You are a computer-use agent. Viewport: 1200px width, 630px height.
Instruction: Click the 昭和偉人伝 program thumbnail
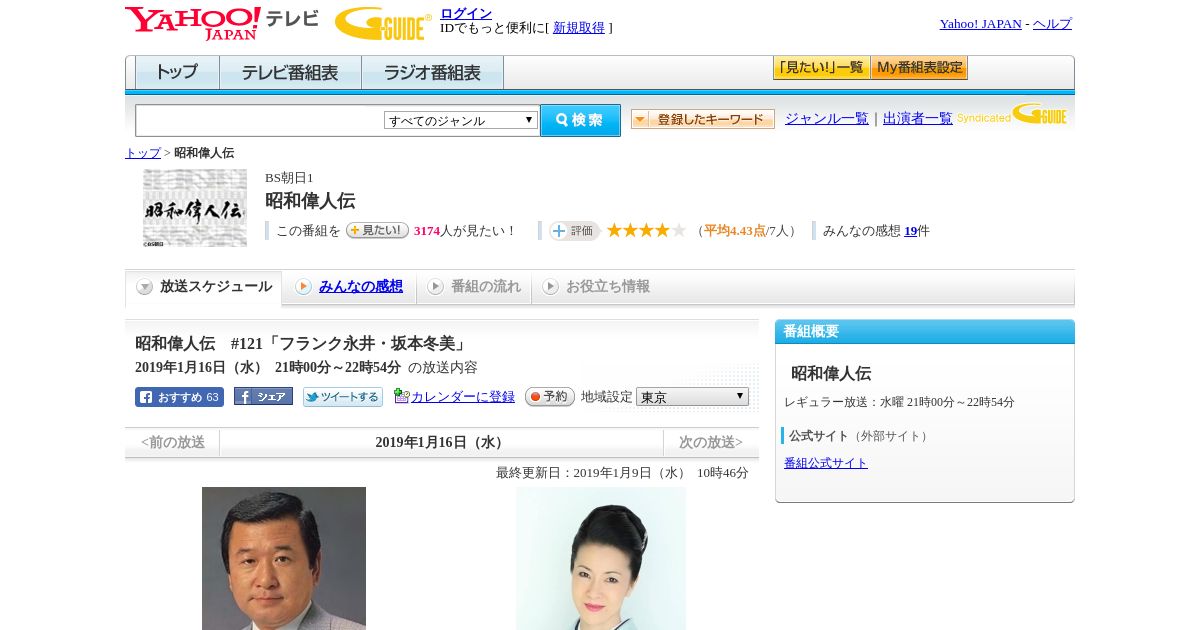[x=195, y=208]
